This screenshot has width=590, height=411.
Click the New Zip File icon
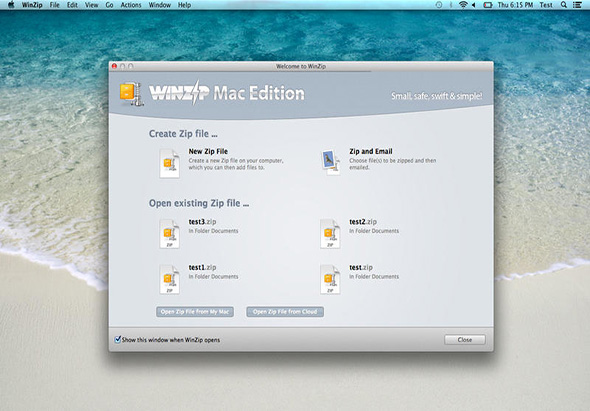(169, 163)
